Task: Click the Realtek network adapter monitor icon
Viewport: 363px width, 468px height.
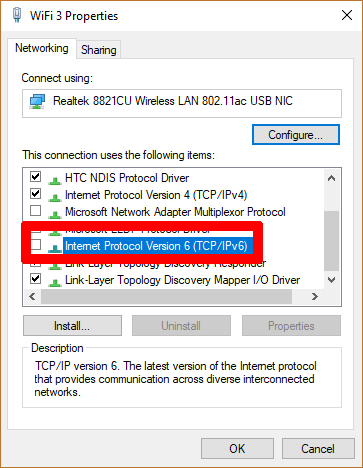Action: pos(37,101)
